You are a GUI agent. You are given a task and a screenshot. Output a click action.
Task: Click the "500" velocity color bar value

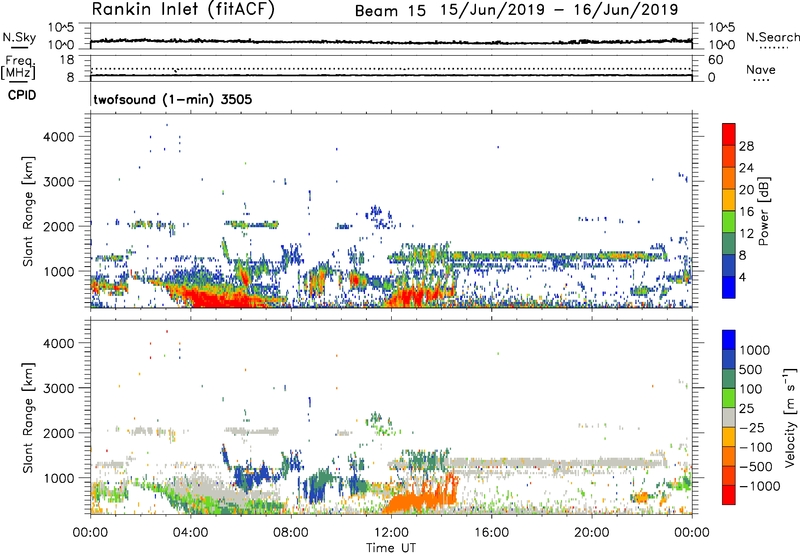[749, 370]
